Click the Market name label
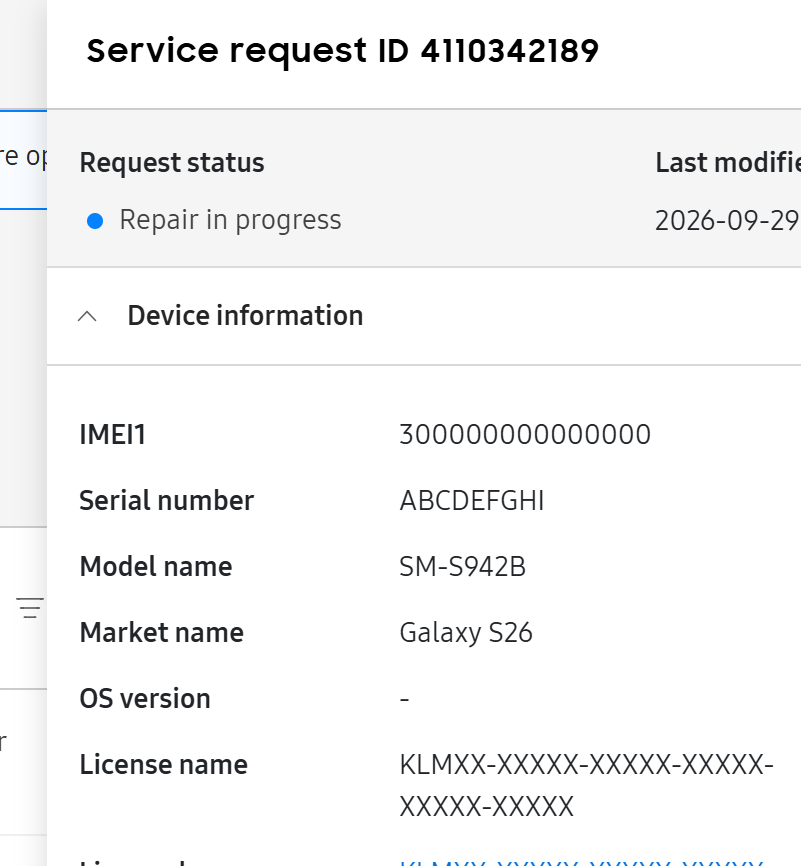Viewport: 801px width, 866px height. pos(161,633)
